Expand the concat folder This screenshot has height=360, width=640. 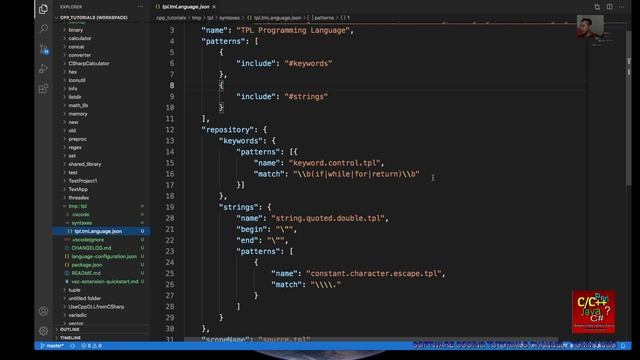point(76,47)
